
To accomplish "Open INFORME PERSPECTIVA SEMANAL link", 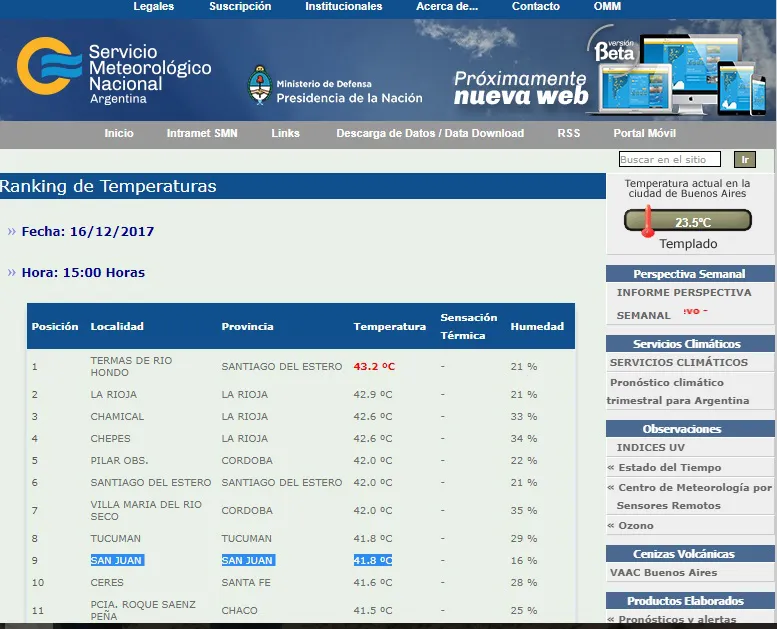I will (684, 304).
